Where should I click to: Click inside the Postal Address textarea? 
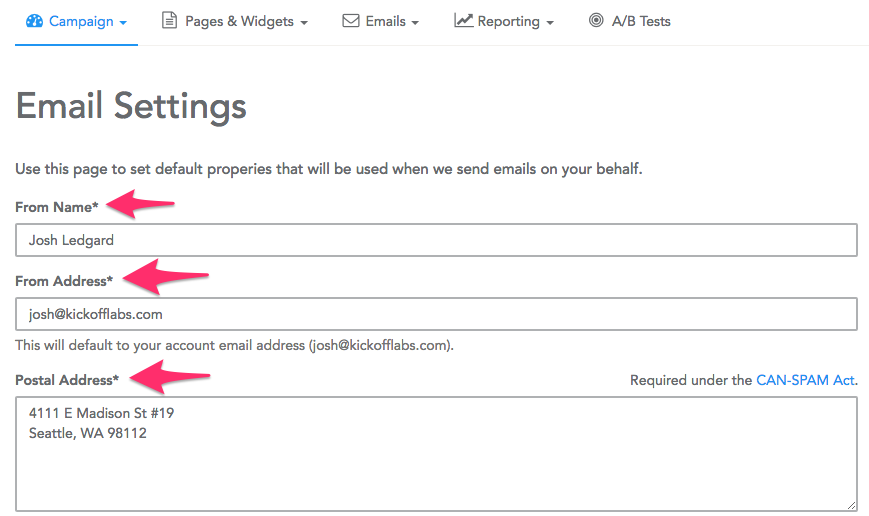436,460
